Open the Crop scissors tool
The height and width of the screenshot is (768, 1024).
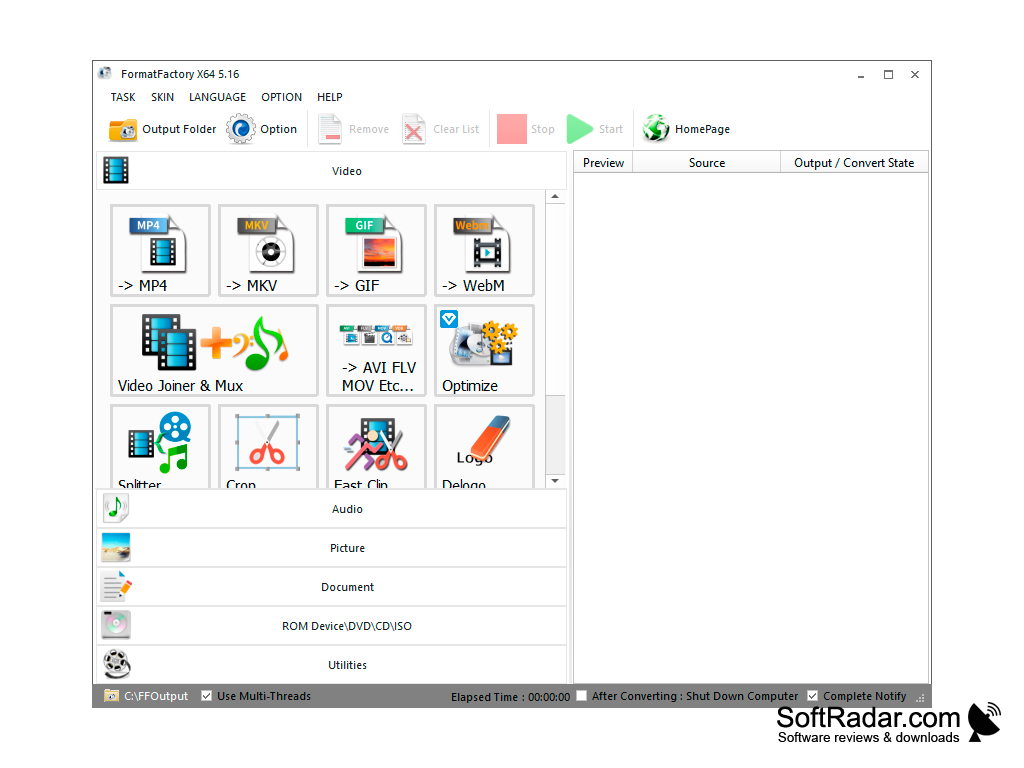pos(268,447)
